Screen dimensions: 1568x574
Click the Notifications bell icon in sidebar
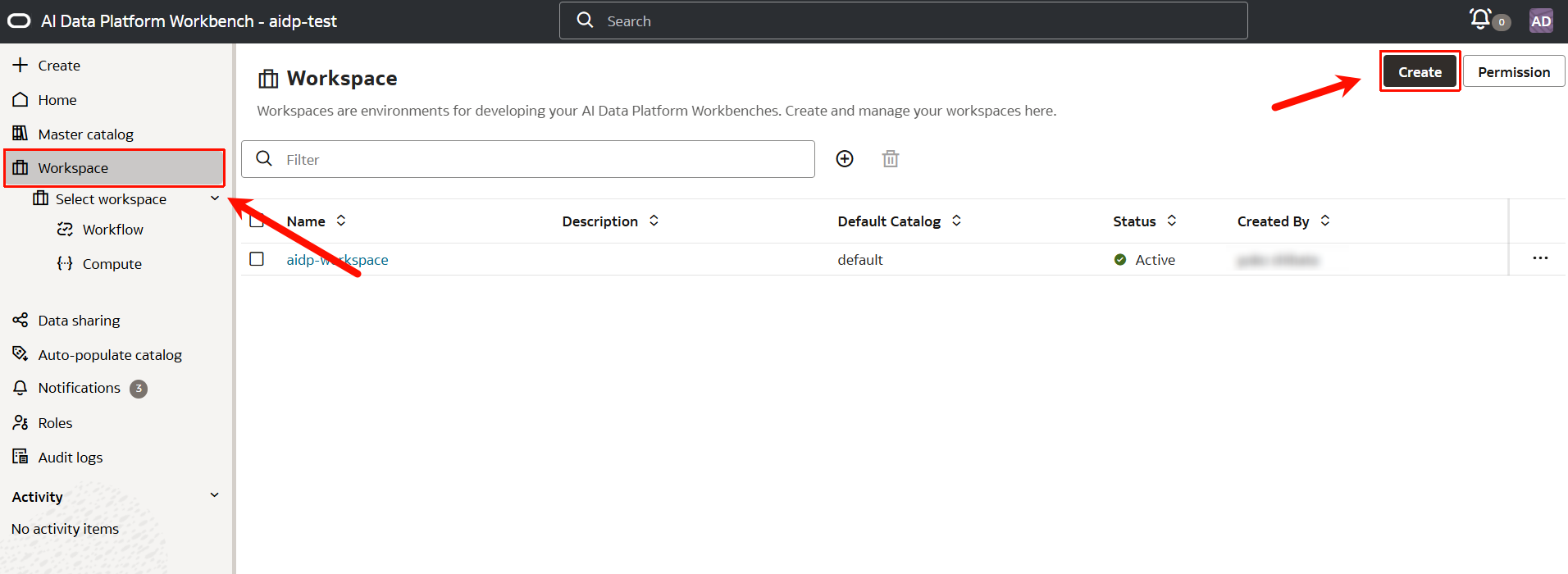pos(21,388)
